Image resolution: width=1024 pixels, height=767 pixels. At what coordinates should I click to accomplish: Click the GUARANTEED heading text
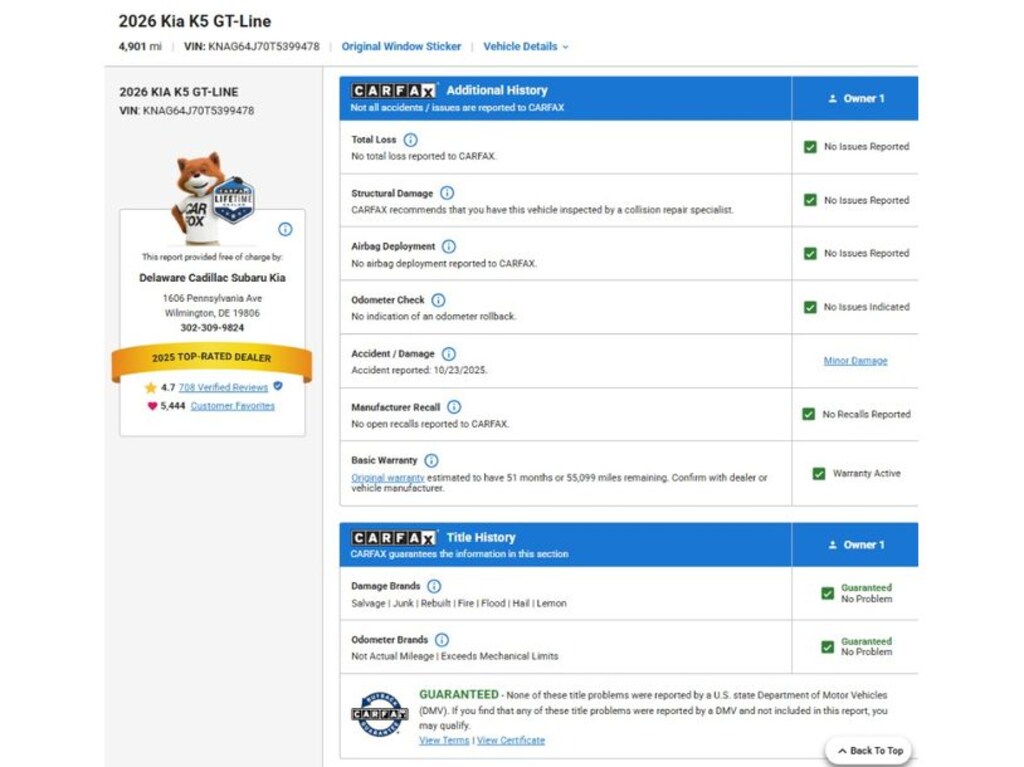(458, 694)
